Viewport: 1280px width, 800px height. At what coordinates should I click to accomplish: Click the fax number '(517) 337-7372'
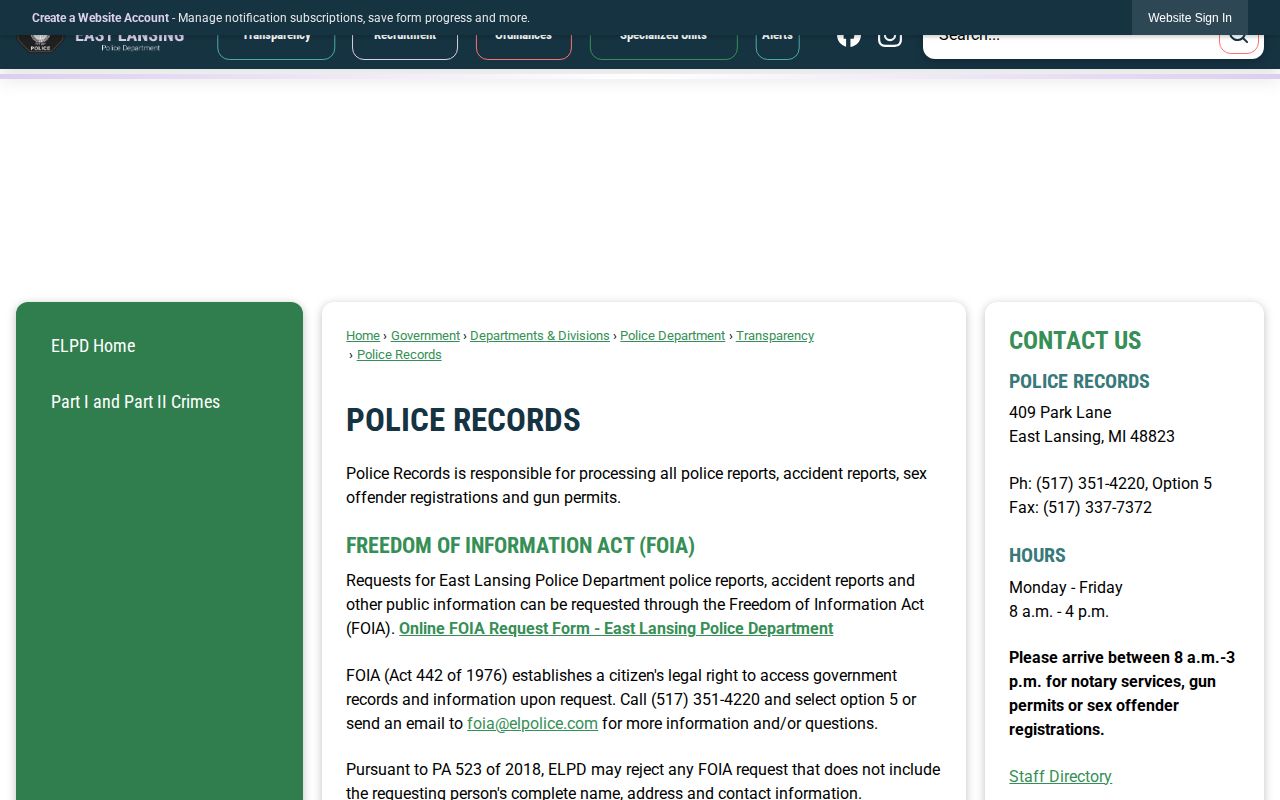[1097, 508]
